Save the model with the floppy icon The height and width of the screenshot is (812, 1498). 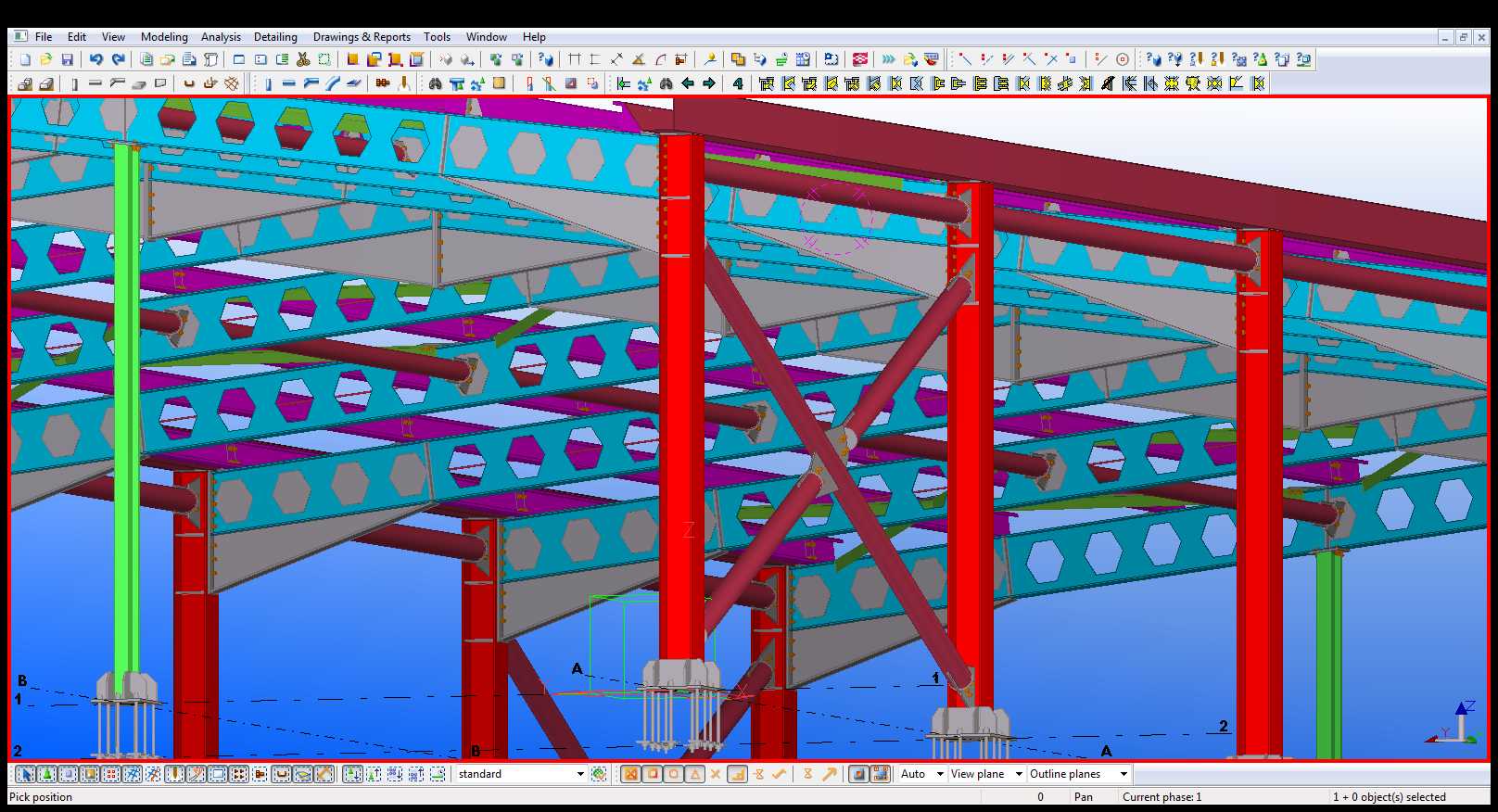coord(67,59)
